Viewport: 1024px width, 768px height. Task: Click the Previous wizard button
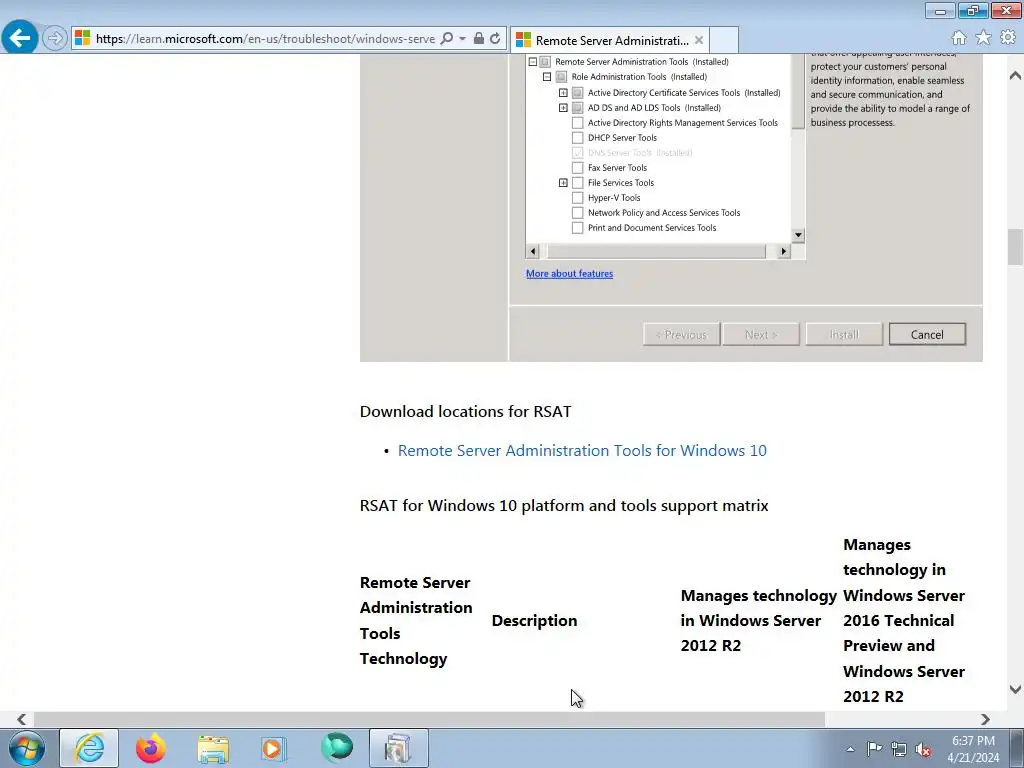coord(681,334)
